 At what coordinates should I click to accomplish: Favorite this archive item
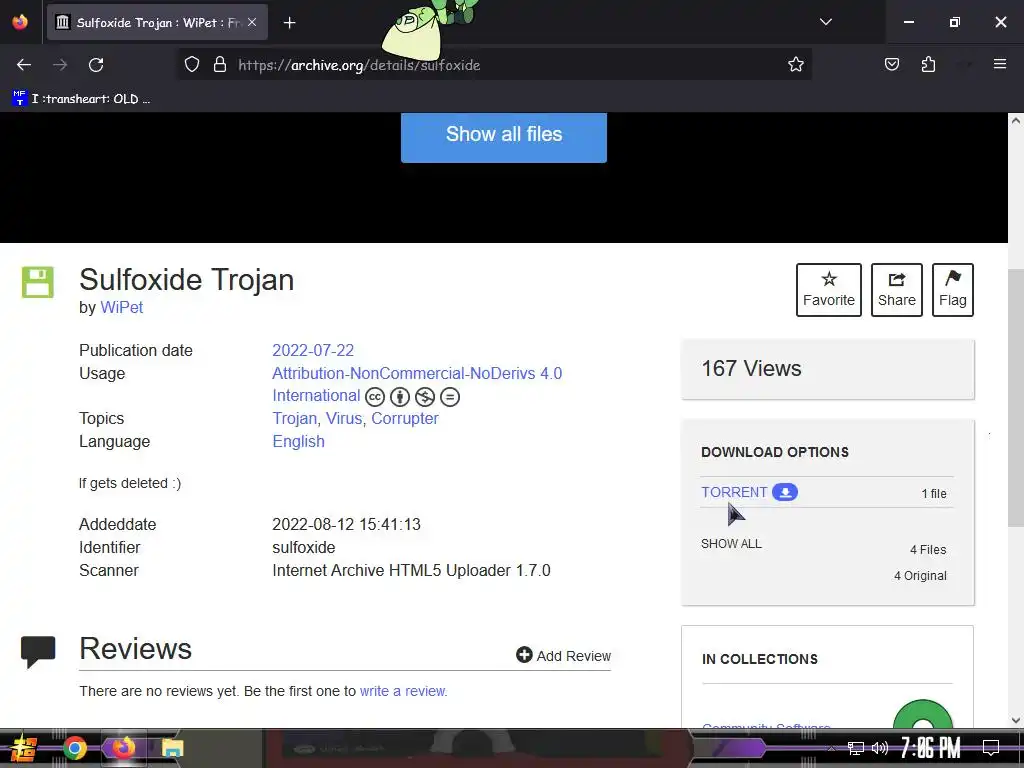point(829,290)
